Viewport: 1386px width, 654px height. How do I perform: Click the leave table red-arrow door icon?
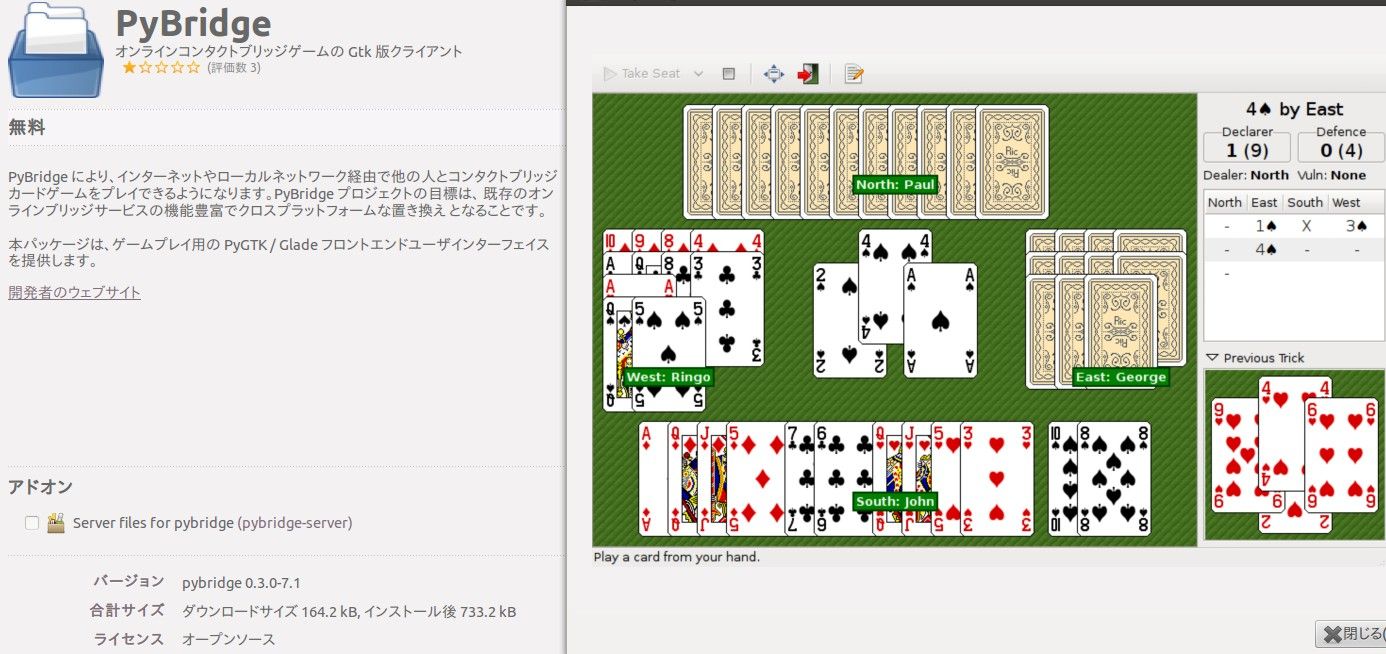808,74
